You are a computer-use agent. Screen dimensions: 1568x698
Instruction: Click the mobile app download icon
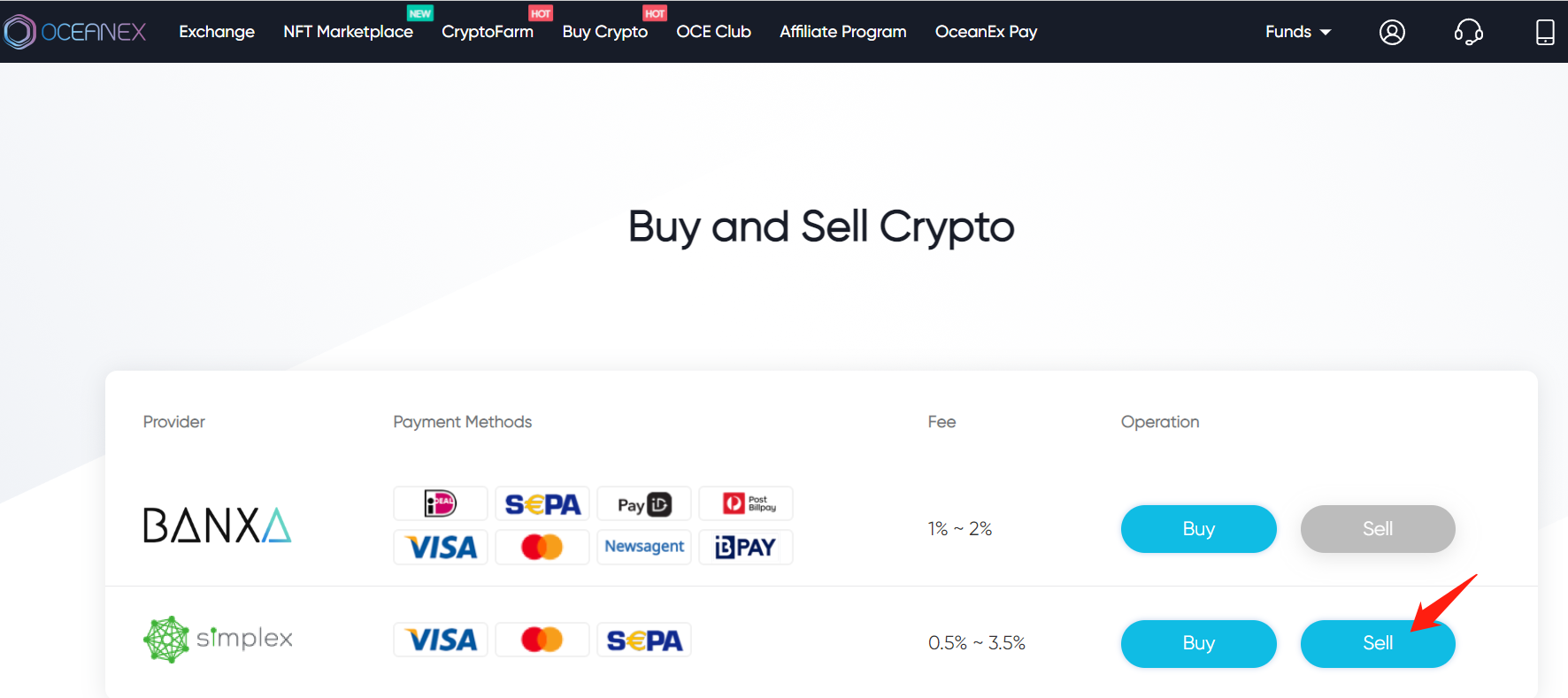click(x=1545, y=33)
